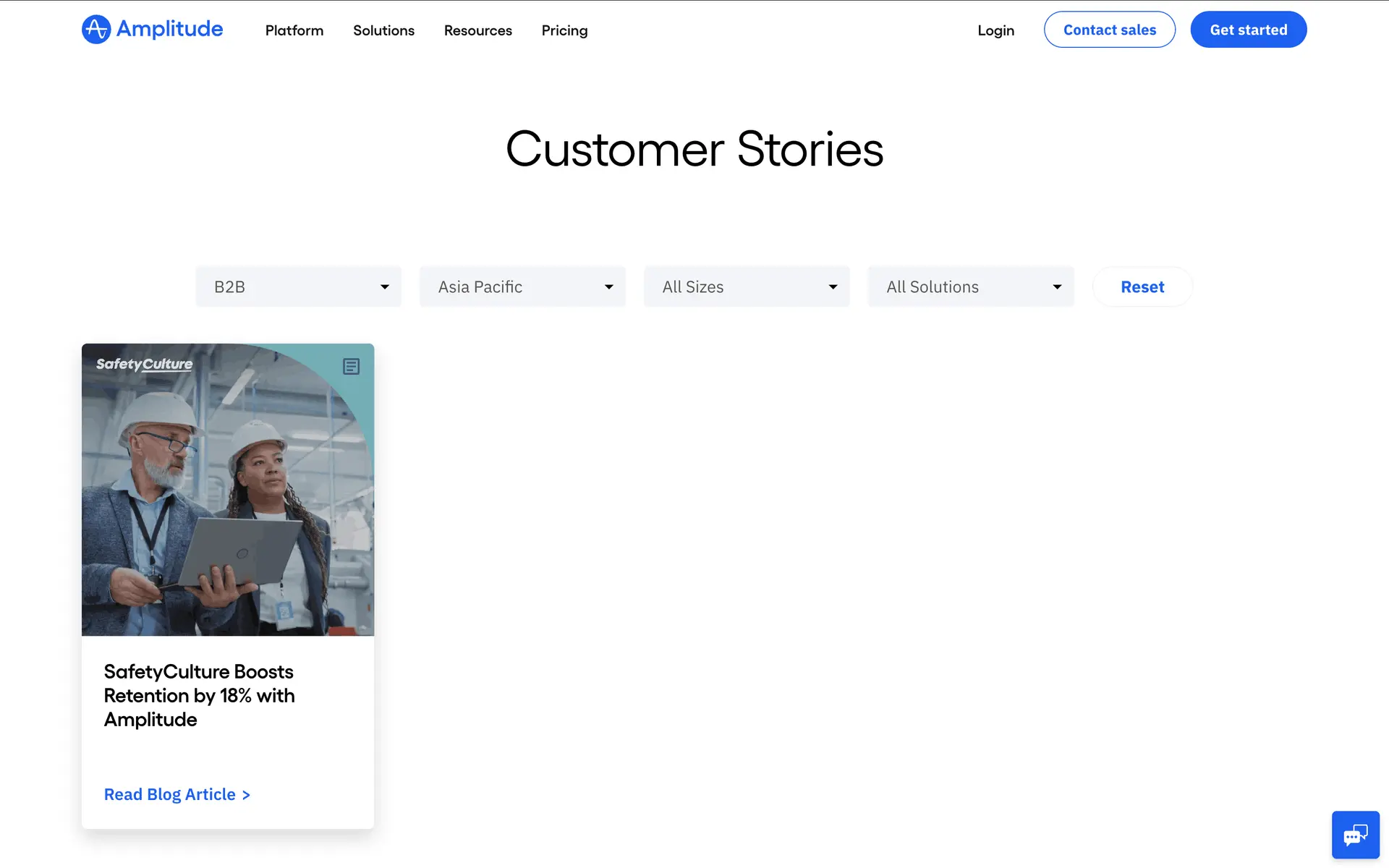Reset all customer story filters
This screenshot has width=1389, height=868.
click(1142, 287)
